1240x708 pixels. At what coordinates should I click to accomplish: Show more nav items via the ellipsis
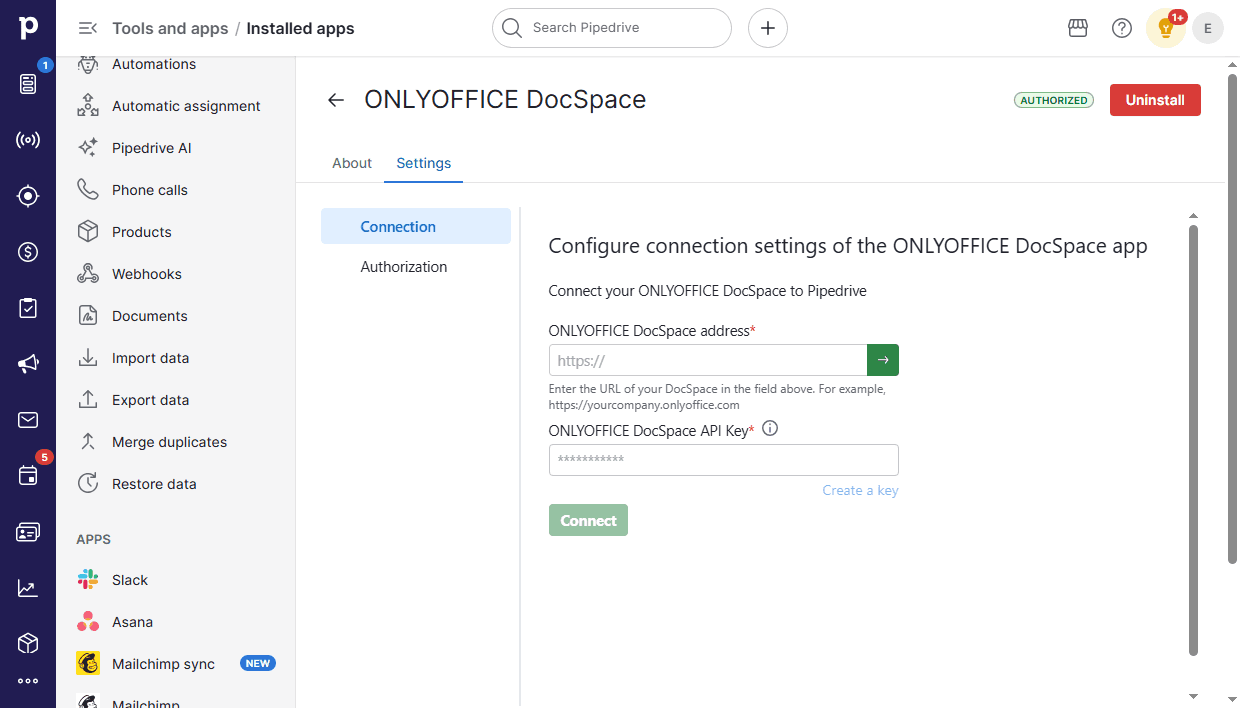(28, 681)
